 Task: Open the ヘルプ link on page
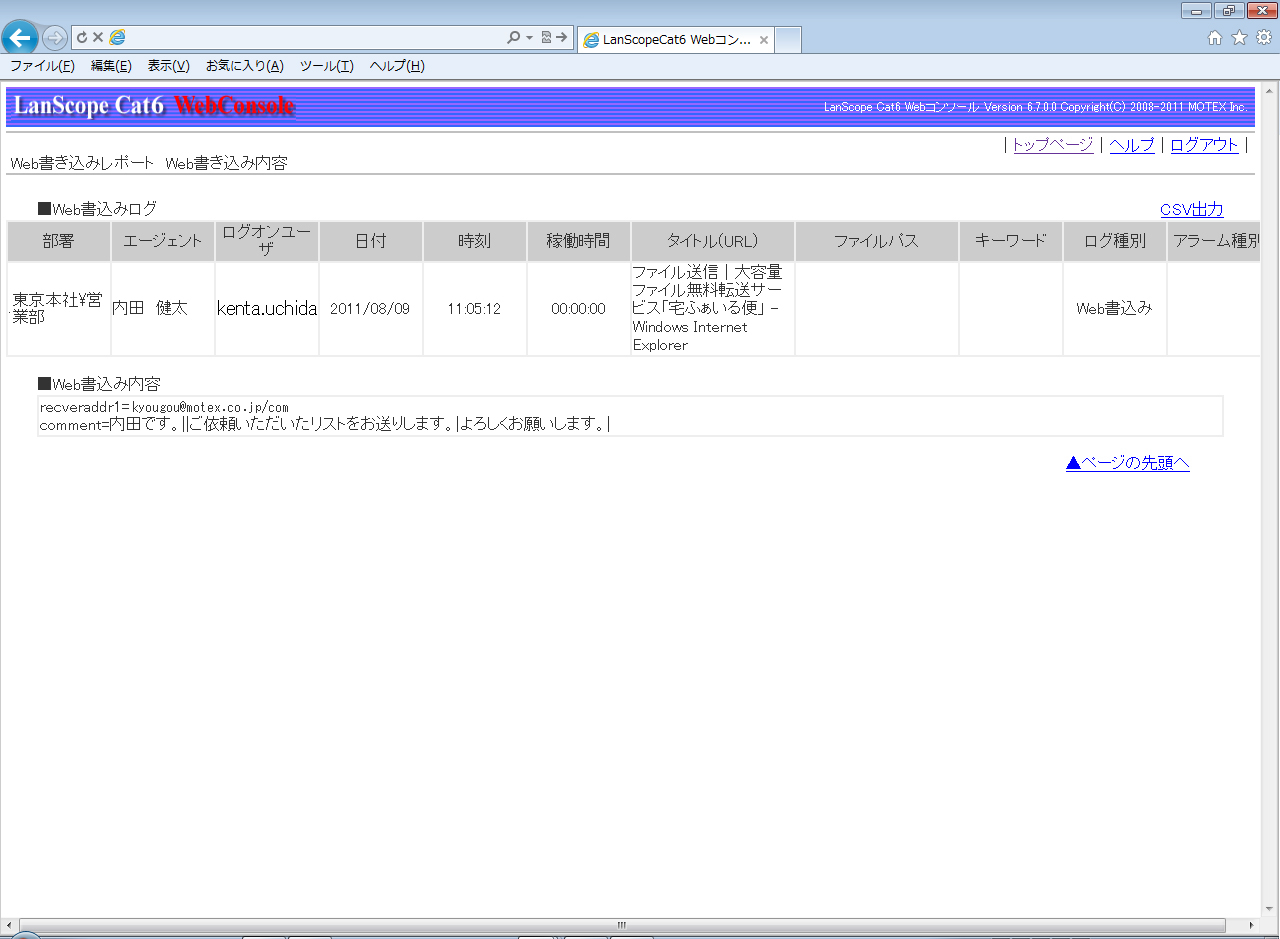1132,145
